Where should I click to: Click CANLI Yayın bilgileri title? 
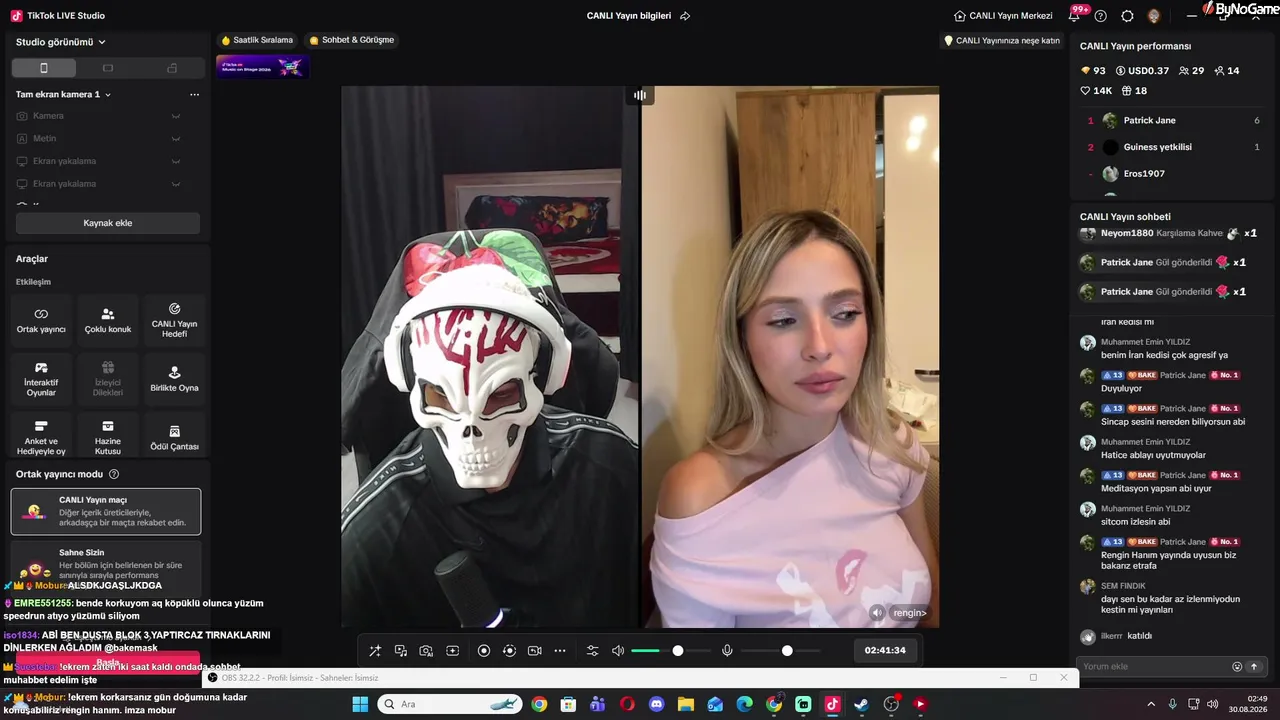[x=629, y=16]
